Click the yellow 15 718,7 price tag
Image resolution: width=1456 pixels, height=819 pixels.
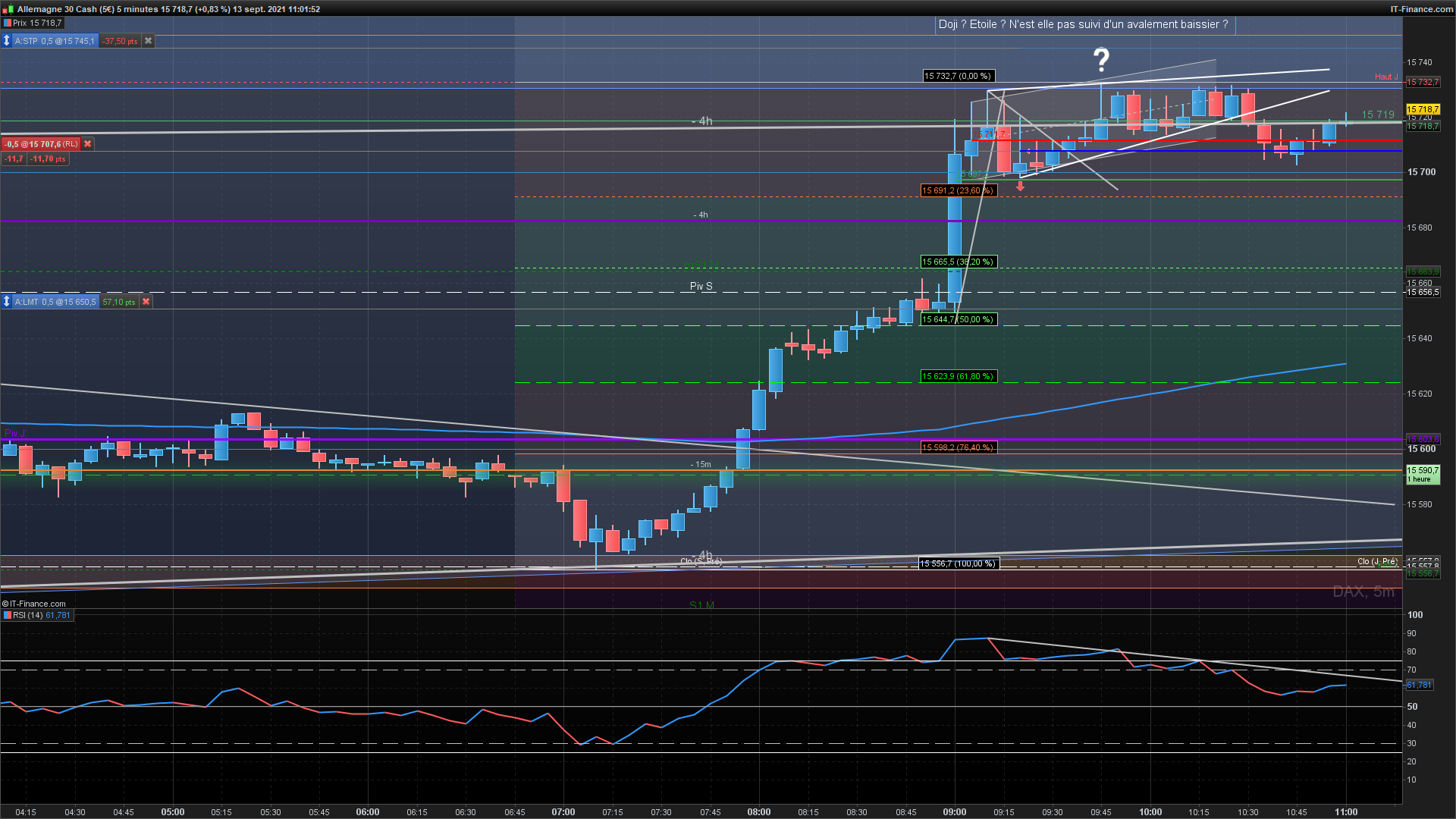[1423, 109]
